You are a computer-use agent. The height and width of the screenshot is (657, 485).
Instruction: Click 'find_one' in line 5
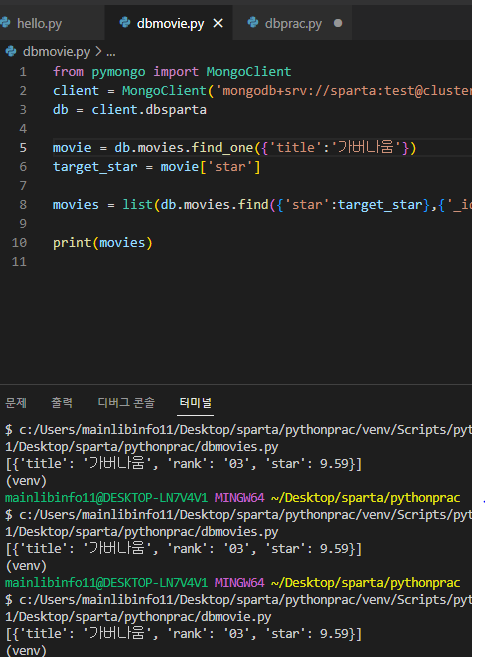[222, 148]
